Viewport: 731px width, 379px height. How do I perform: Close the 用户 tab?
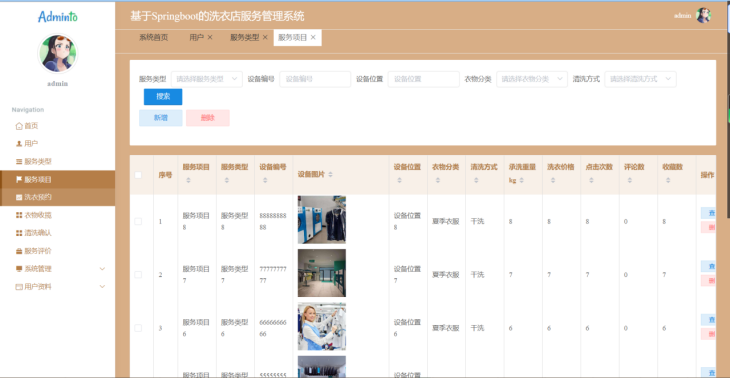click(210, 37)
